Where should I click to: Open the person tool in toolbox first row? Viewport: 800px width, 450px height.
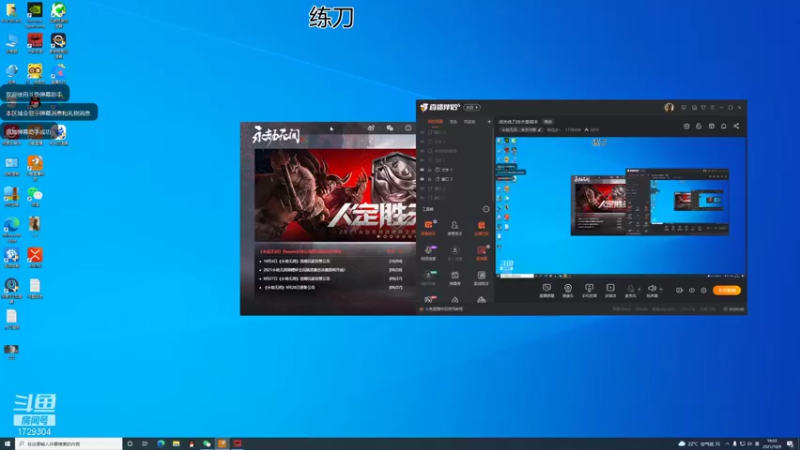coord(455,228)
